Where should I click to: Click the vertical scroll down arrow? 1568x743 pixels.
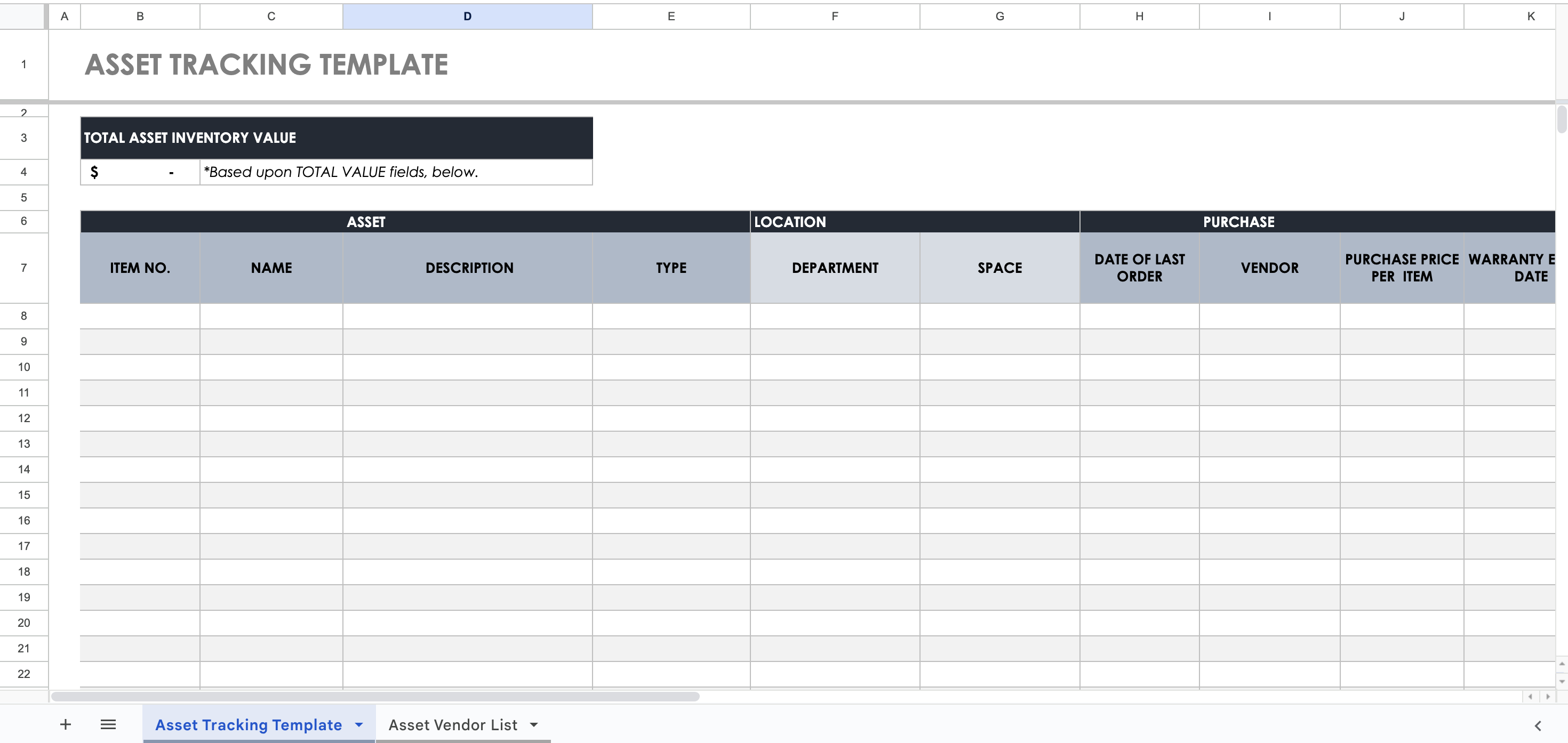pyautogui.click(x=1561, y=682)
